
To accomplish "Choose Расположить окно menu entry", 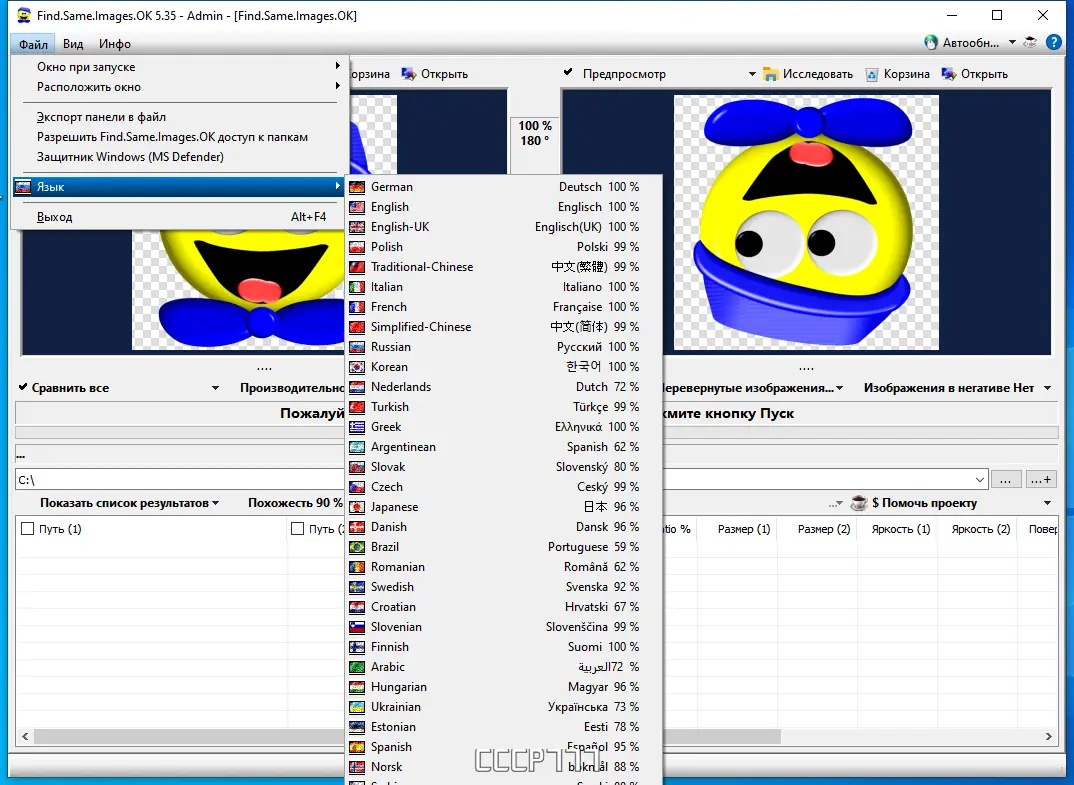I will [178, 87].
